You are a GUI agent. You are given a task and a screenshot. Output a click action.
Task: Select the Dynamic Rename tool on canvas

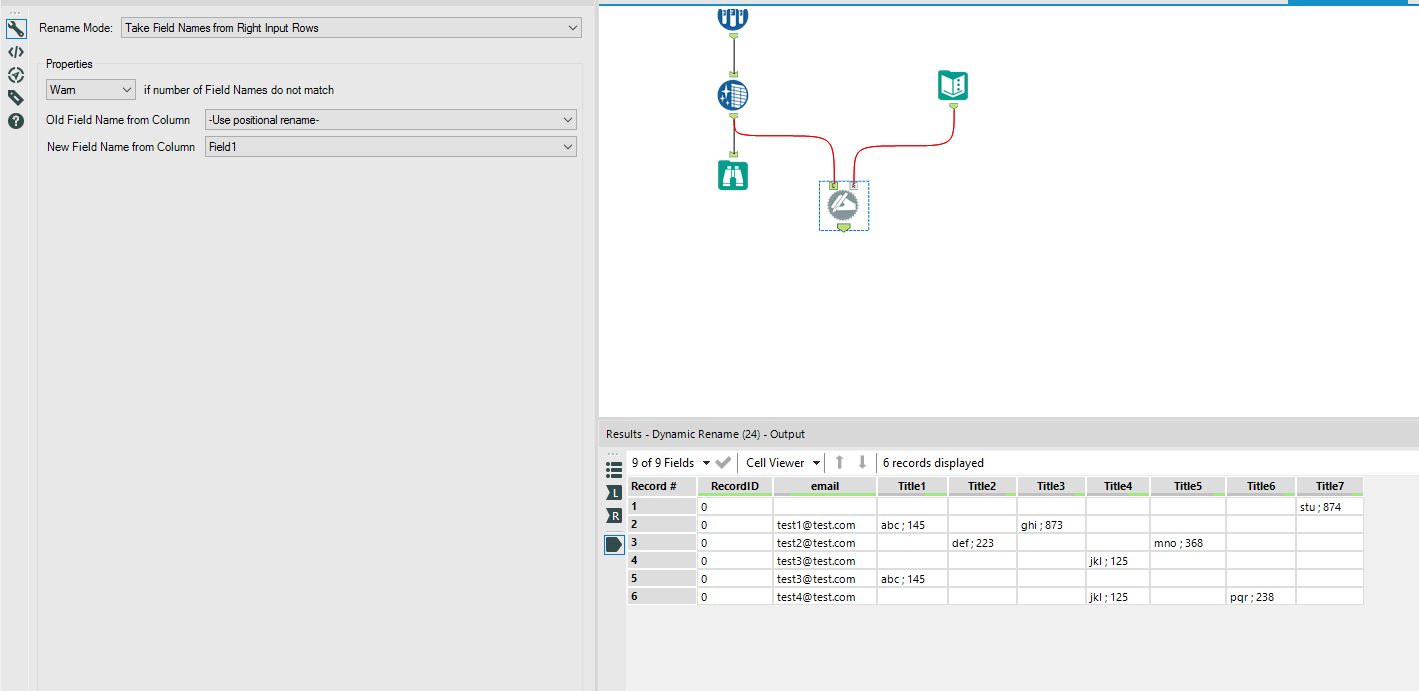843,205
